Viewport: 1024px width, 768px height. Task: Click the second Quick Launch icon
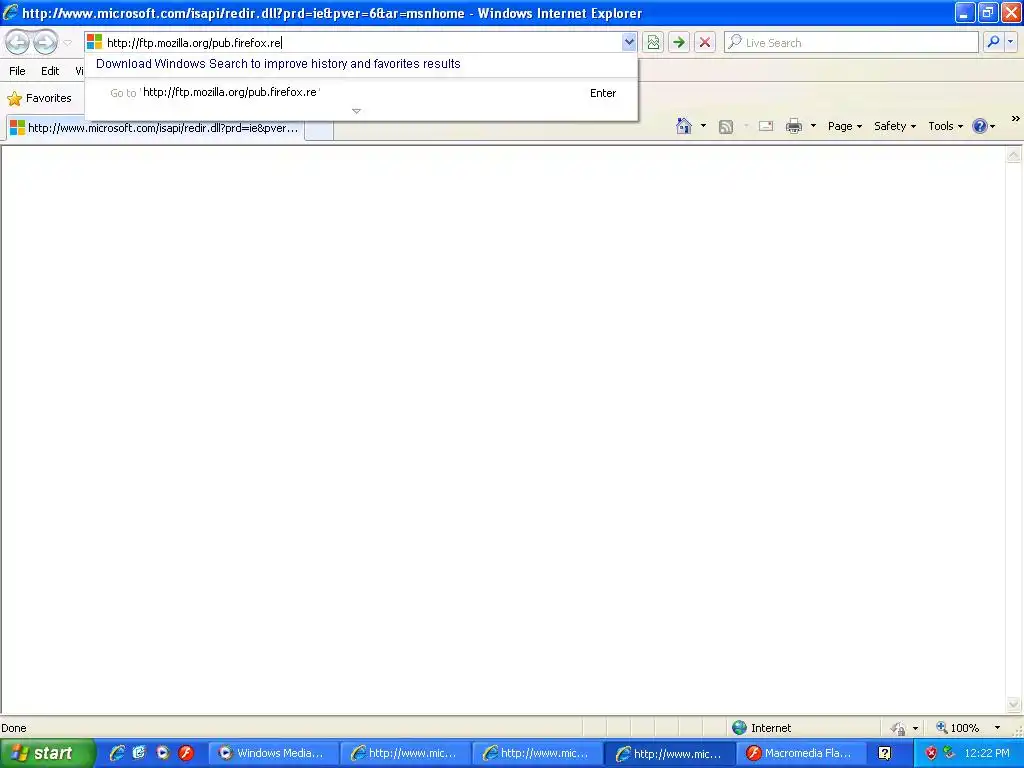click(139, 753)
